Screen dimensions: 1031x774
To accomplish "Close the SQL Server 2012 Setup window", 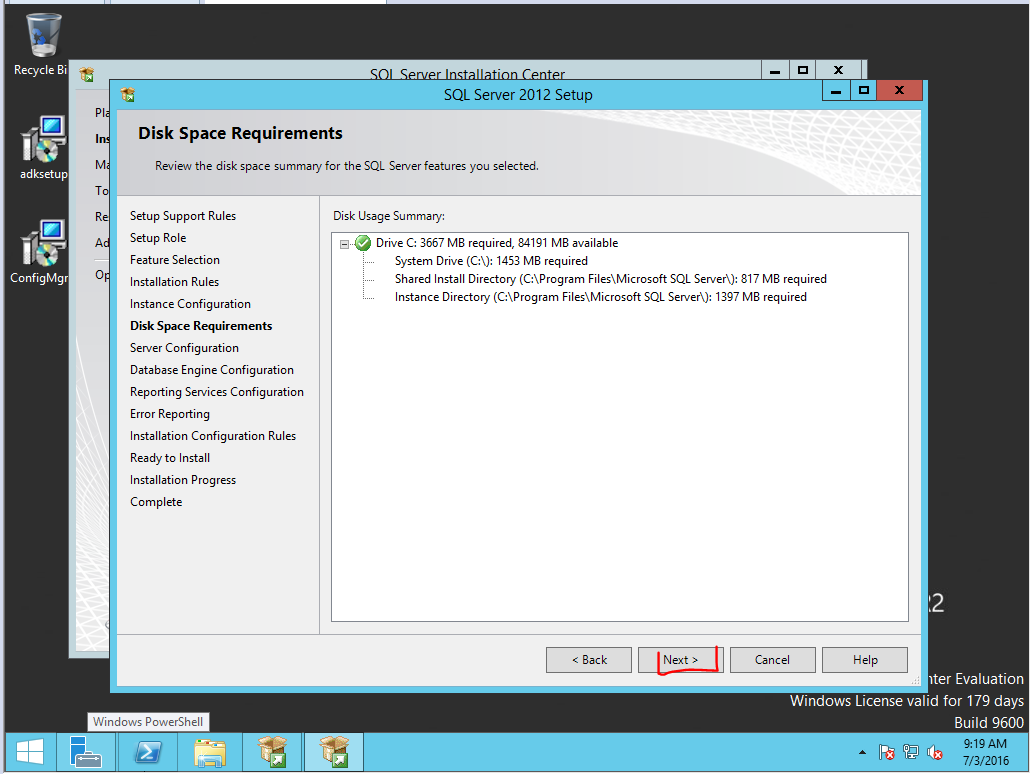I will click(899, 91).
